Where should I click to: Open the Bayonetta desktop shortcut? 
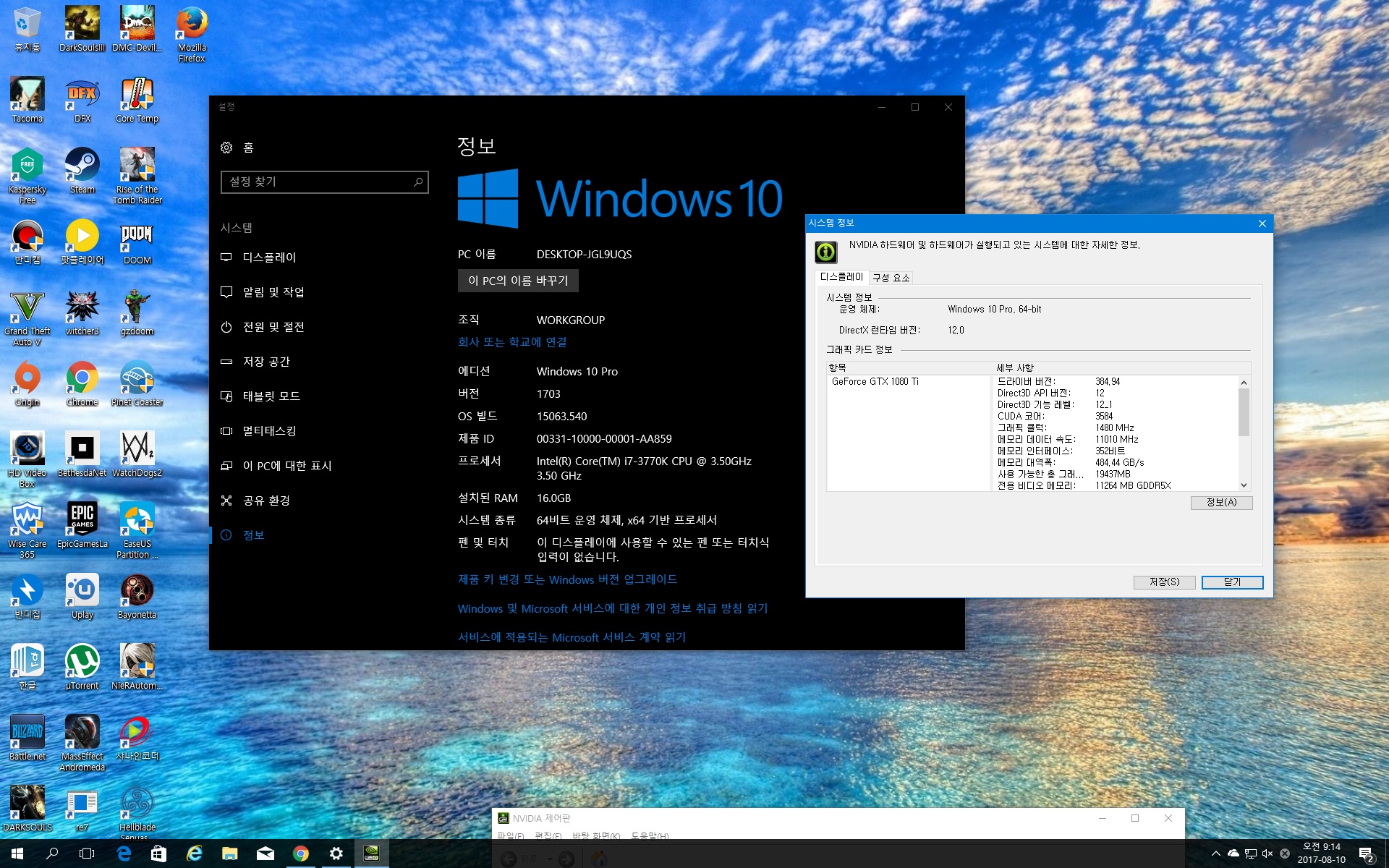coord(137,596)
